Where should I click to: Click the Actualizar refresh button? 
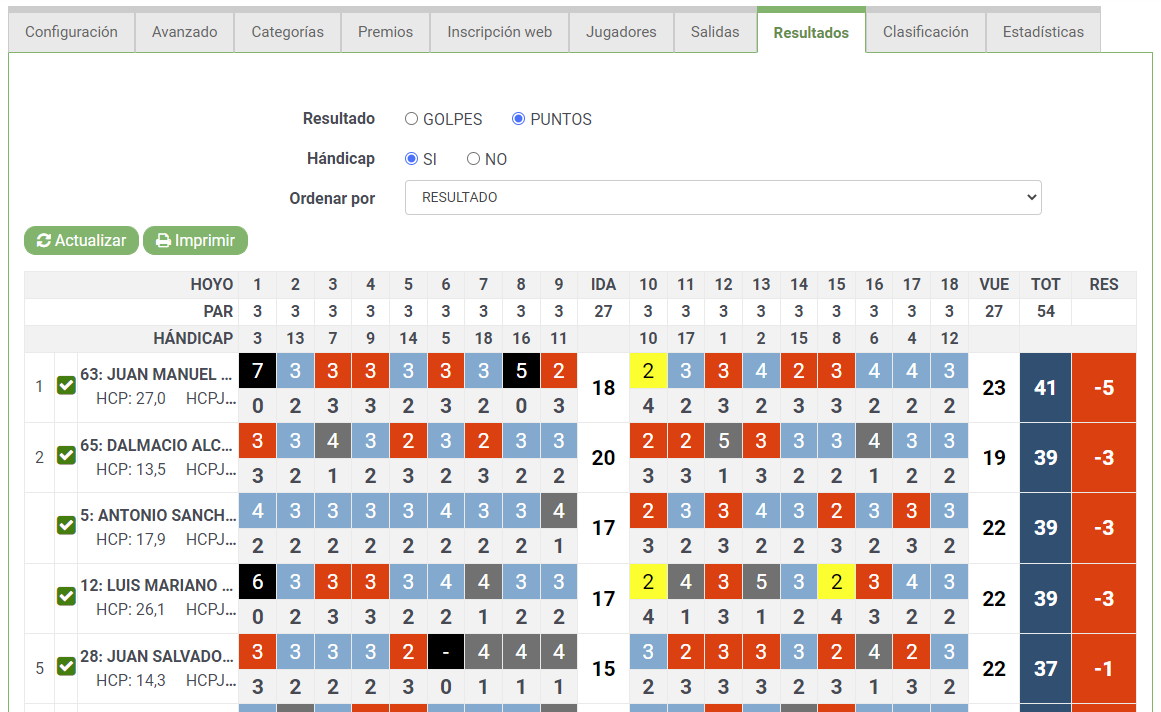[x=81, y=241]
